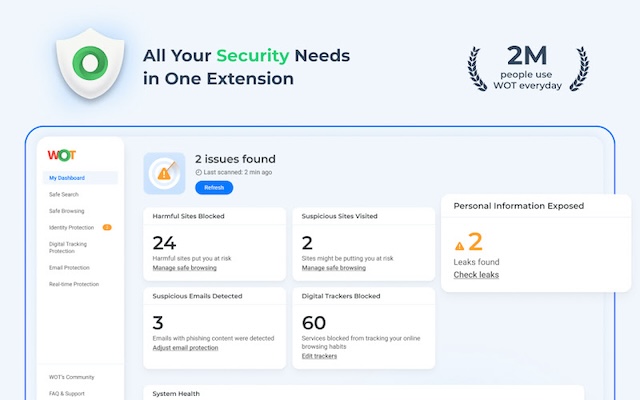The image size is (640, 400).
Task: Click Suspicious Emails Detected title
Action: 197,296
